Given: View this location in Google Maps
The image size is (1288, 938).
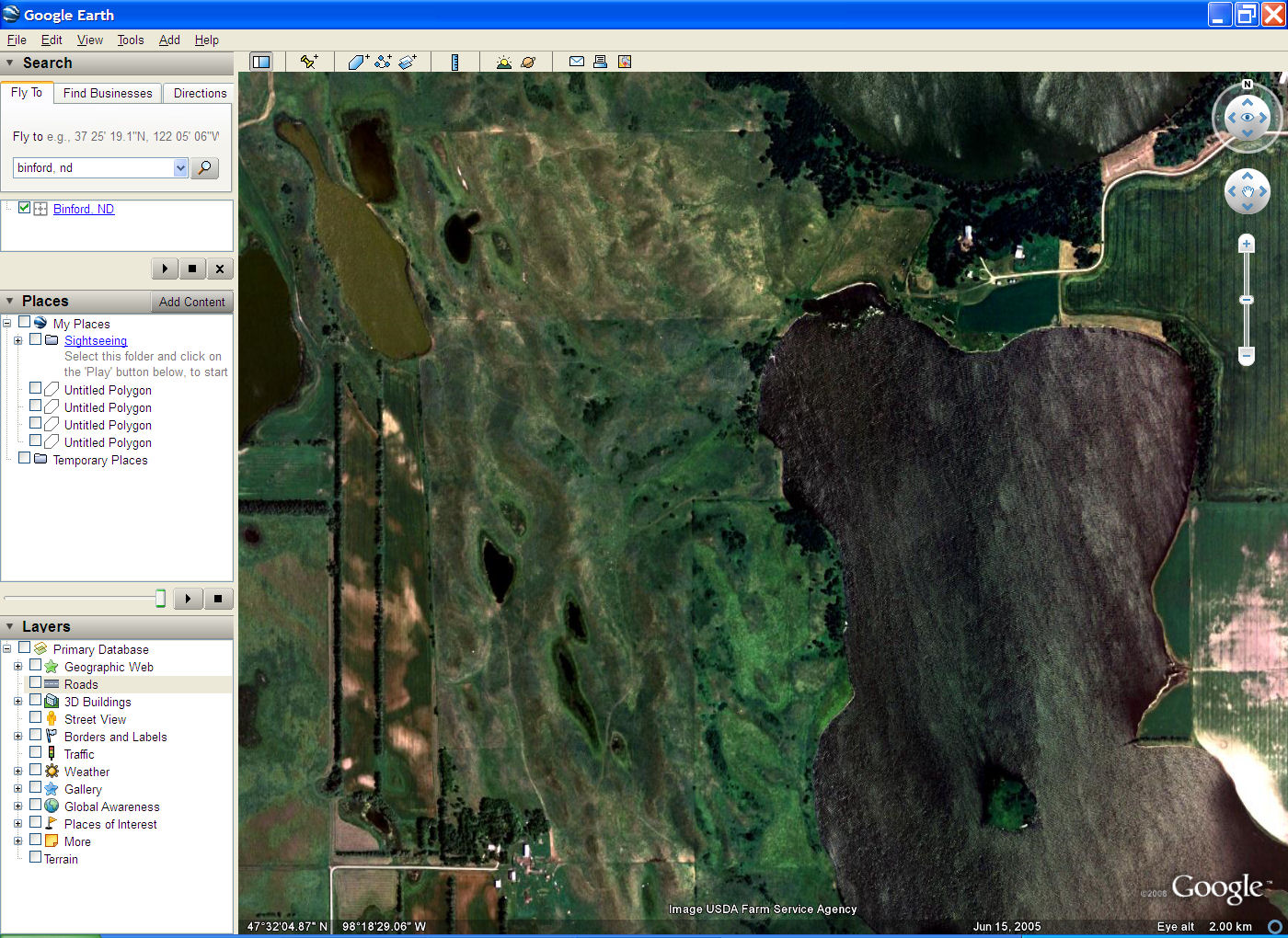Looking at the screenshot, I should (x=625, y=62).
